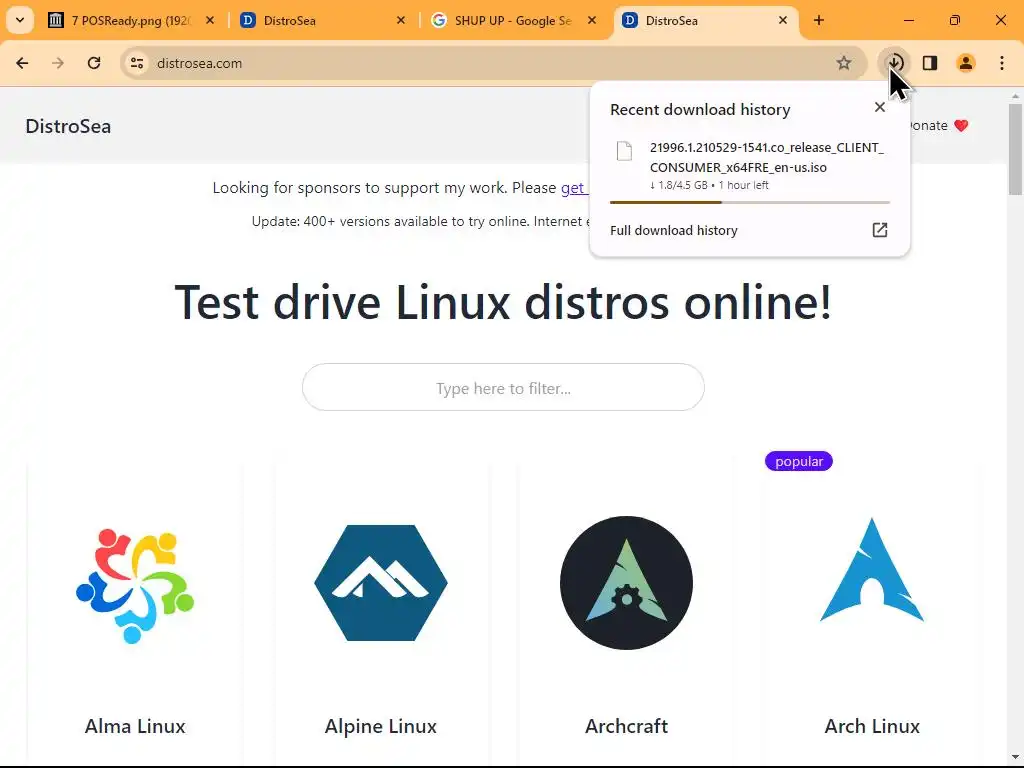Reload the current page
Screen dimensions: 1024x768
pos(94,63)
